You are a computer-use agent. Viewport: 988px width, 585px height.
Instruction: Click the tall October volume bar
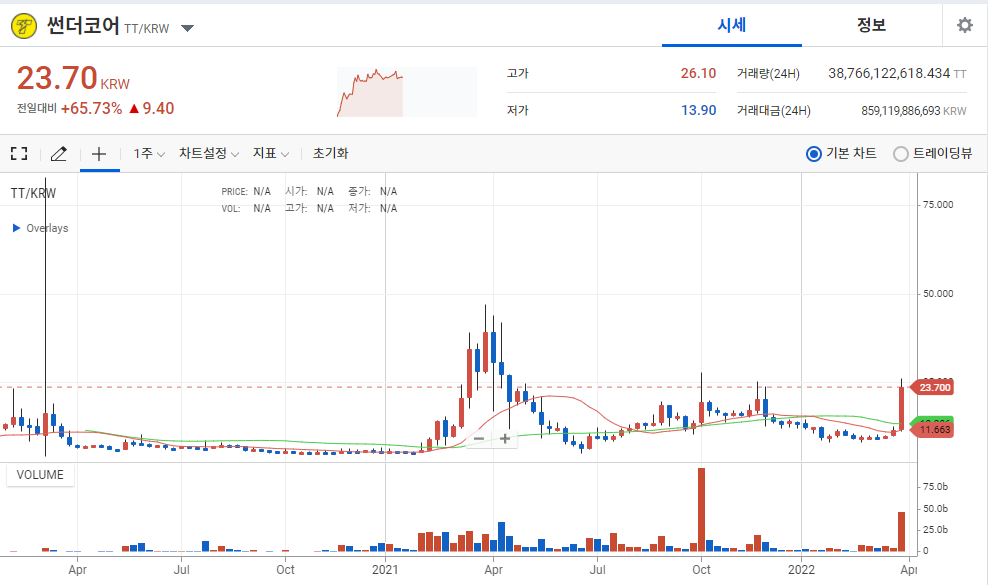(x=701, y=509)
